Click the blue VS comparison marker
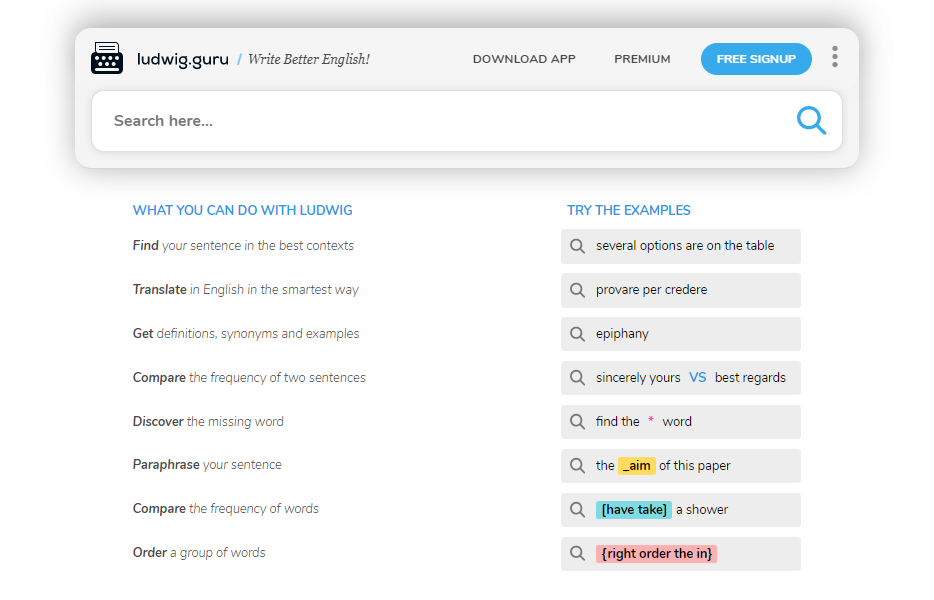 click(698, 377)
